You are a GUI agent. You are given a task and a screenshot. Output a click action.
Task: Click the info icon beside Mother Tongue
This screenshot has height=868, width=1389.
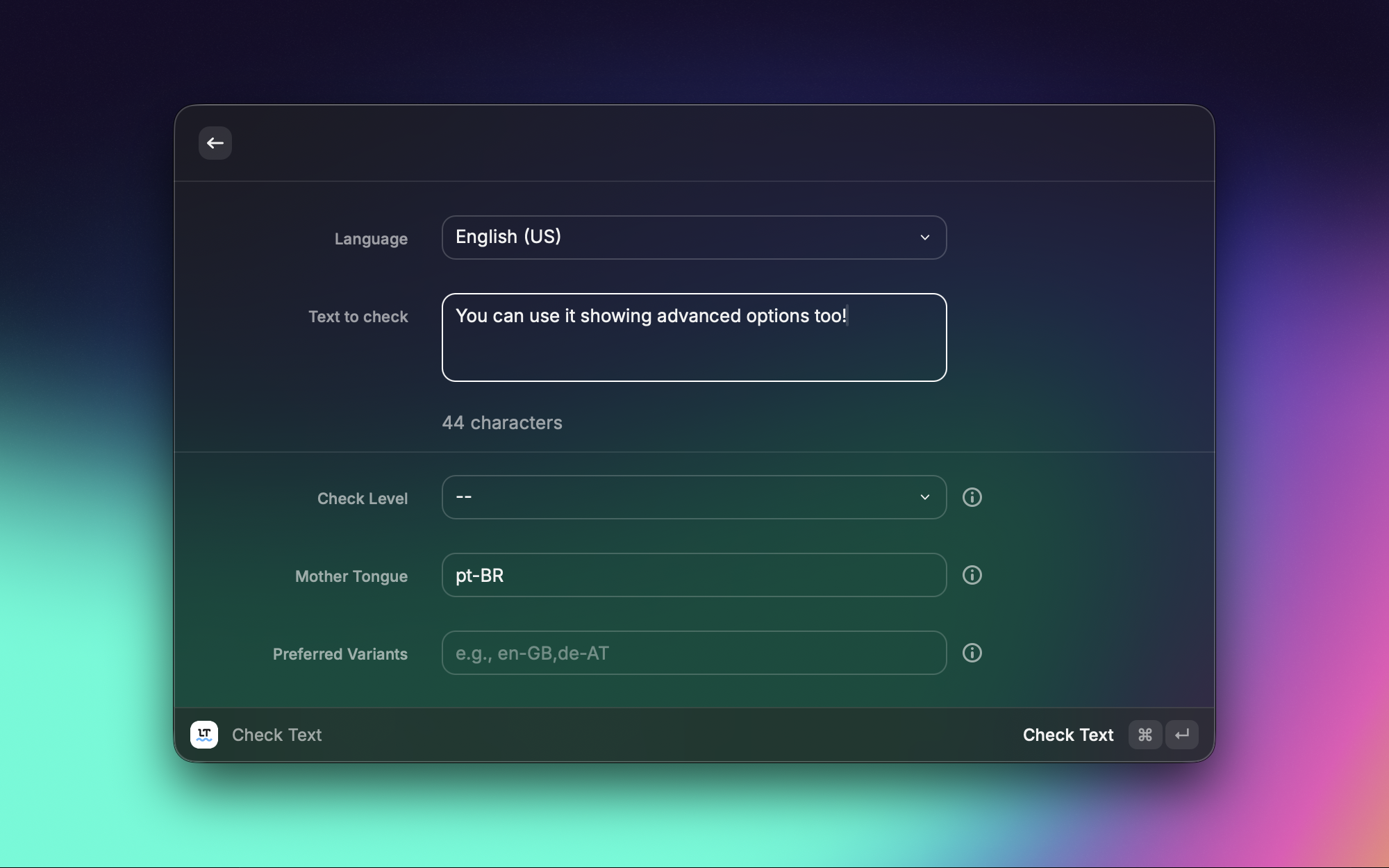click(972, 575)
